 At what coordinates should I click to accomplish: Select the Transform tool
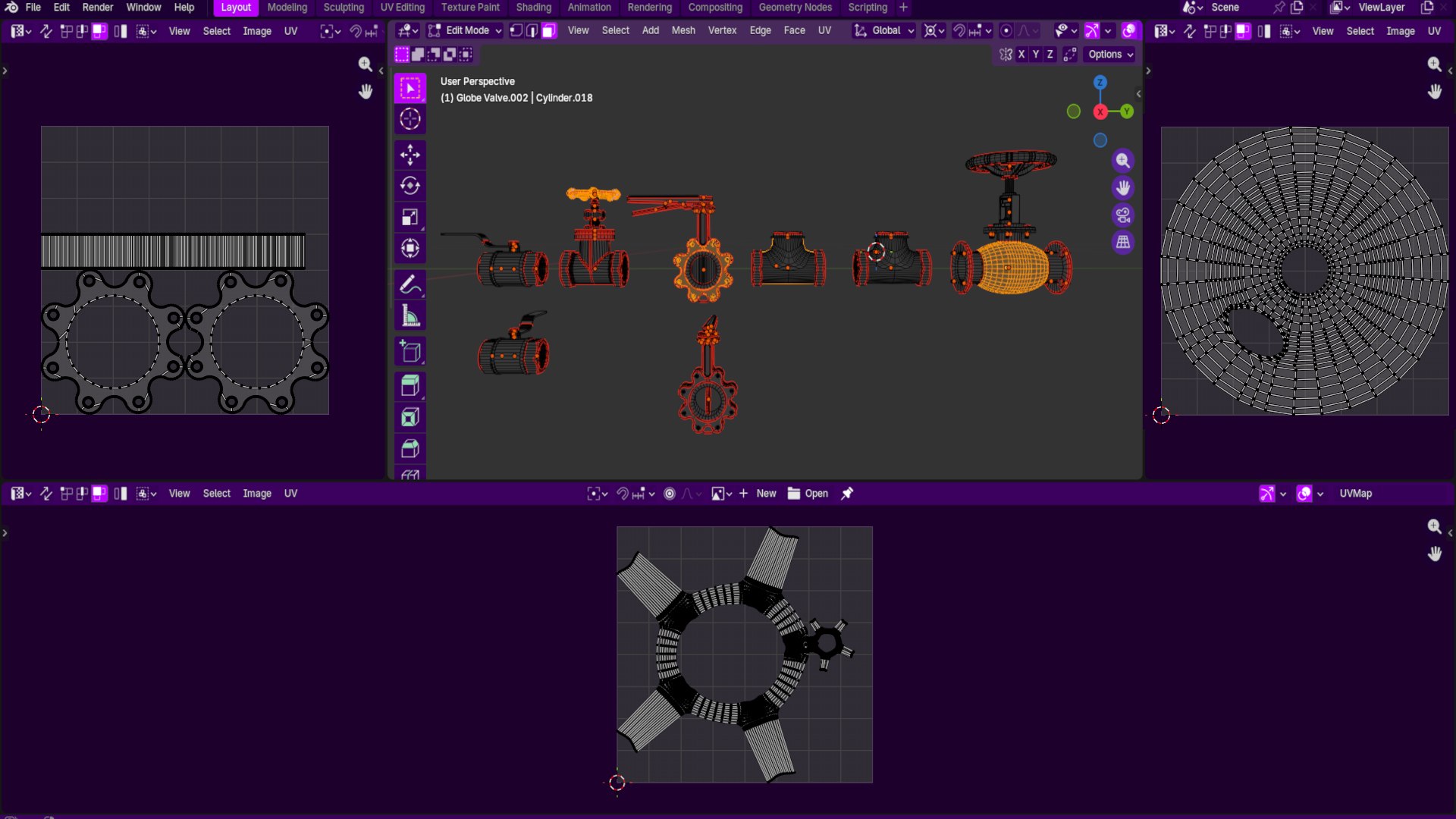coord(410,249)
